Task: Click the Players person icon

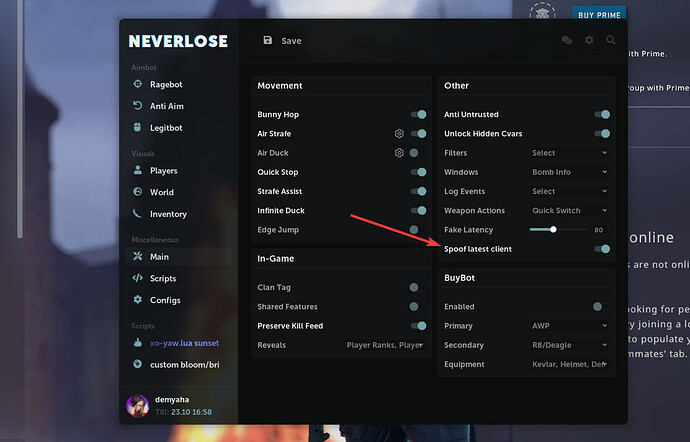Action: point(138,170)
